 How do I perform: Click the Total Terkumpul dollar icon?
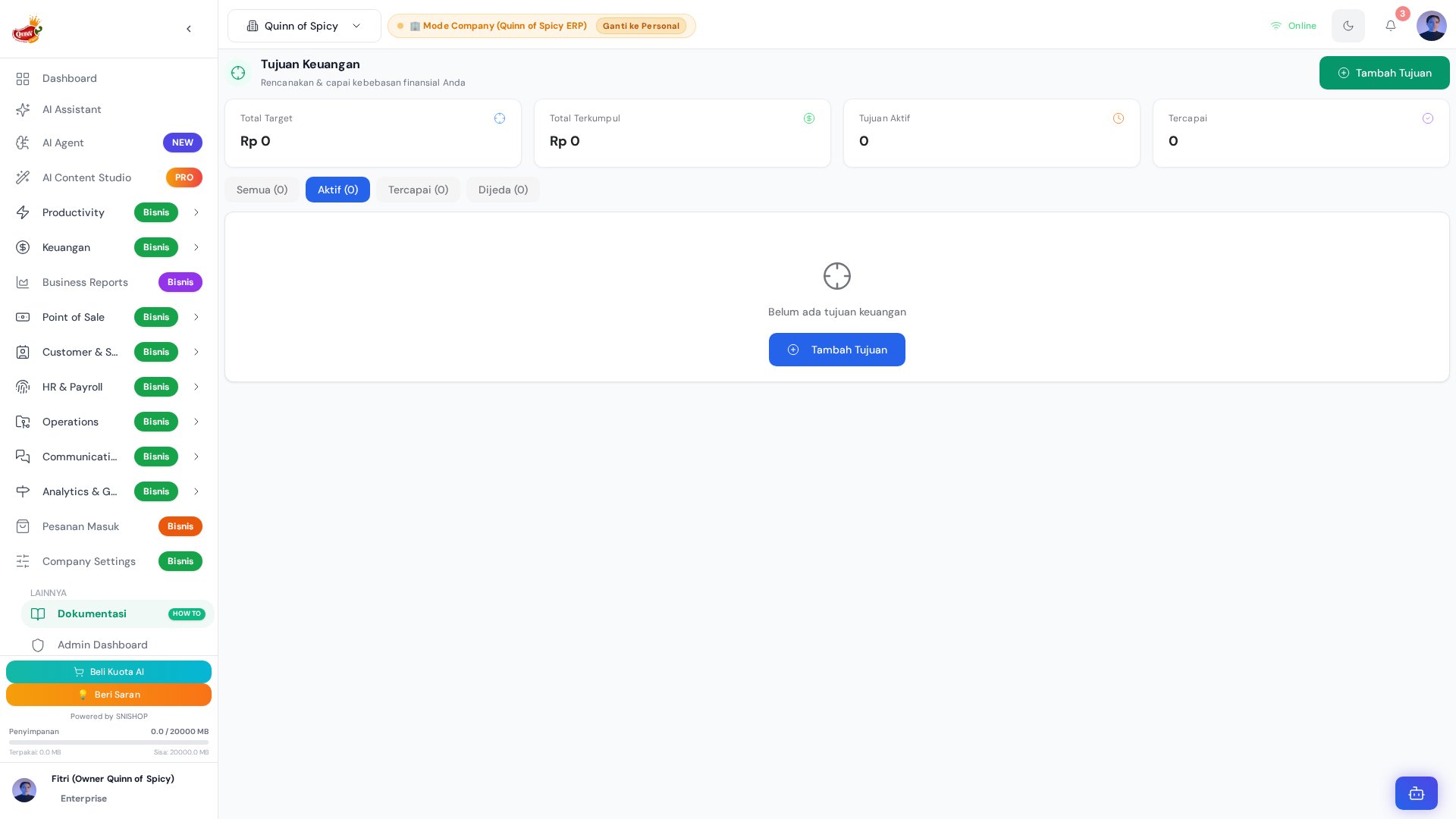[x=809, y=118]
